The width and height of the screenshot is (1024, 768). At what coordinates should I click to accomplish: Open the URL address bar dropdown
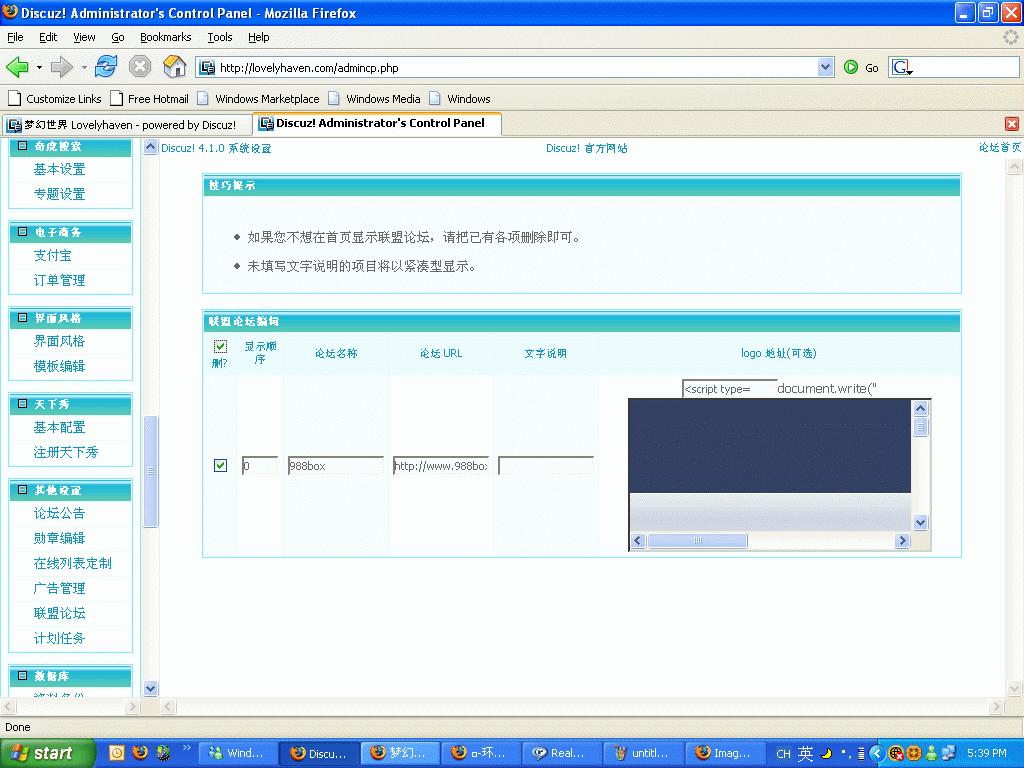[x=825, y=67]
